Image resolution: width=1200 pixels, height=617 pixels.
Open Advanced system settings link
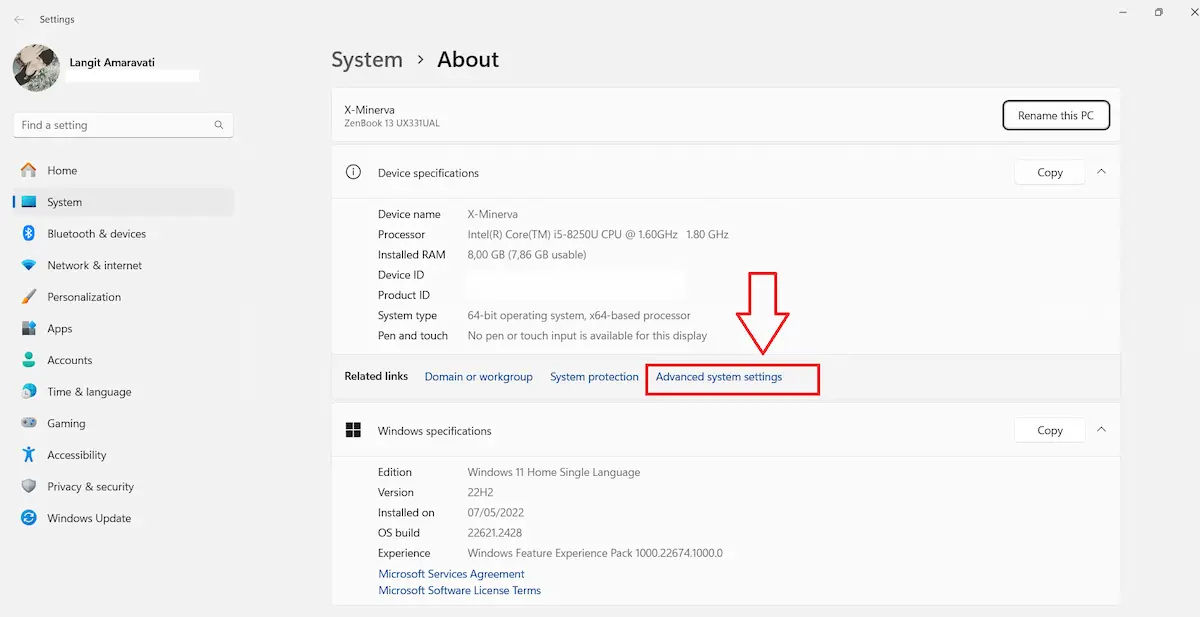(719, 377)
